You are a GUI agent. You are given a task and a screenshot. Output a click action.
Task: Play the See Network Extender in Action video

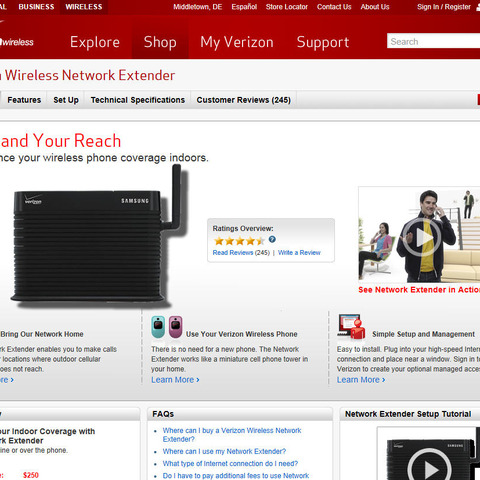tap(421, 237)
